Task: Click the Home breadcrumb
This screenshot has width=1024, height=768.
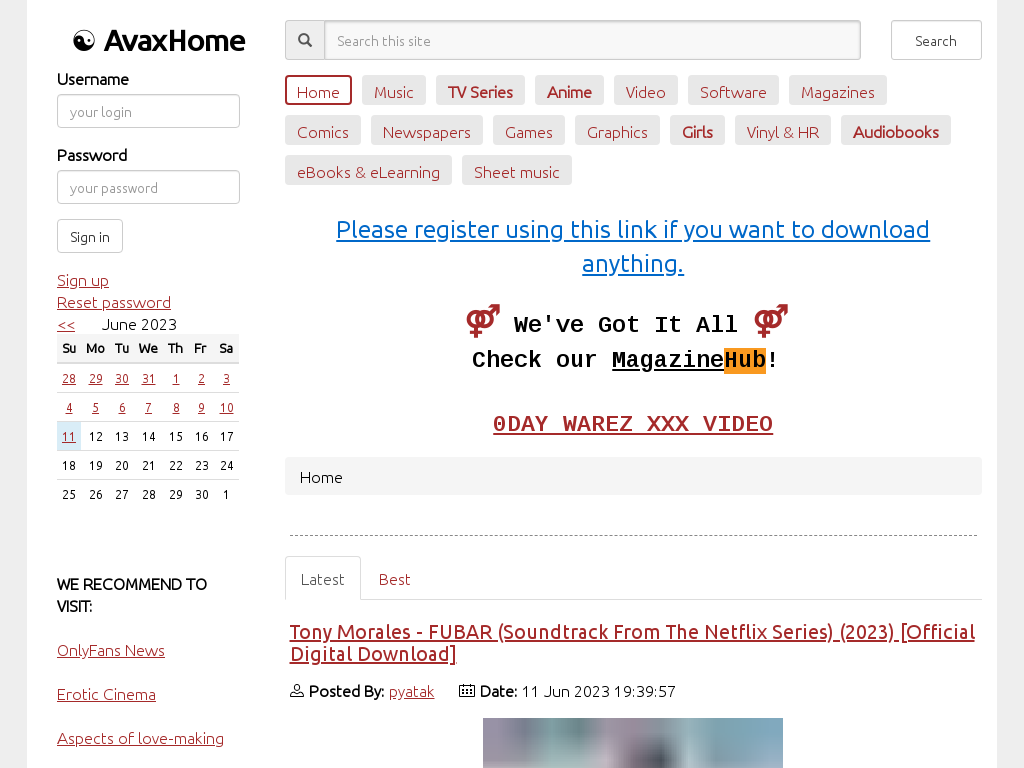Action: (321, 477)
